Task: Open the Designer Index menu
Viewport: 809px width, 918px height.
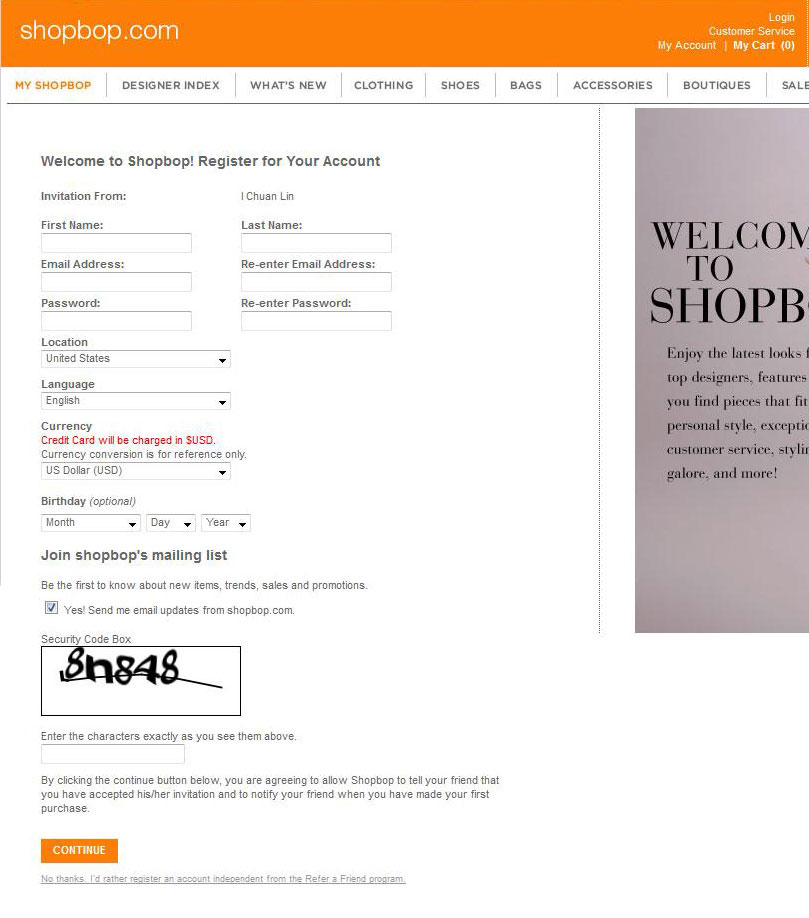Action: coord(171,85)
